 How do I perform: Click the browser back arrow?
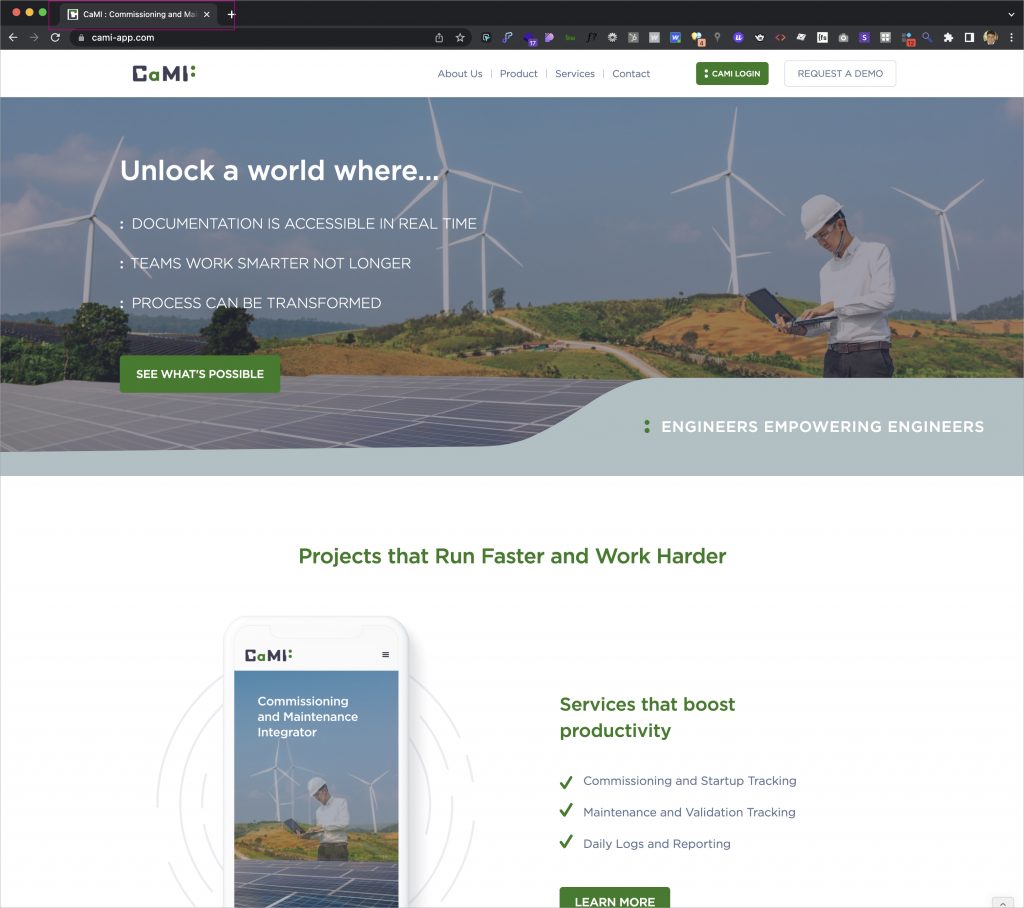(13, 37)
